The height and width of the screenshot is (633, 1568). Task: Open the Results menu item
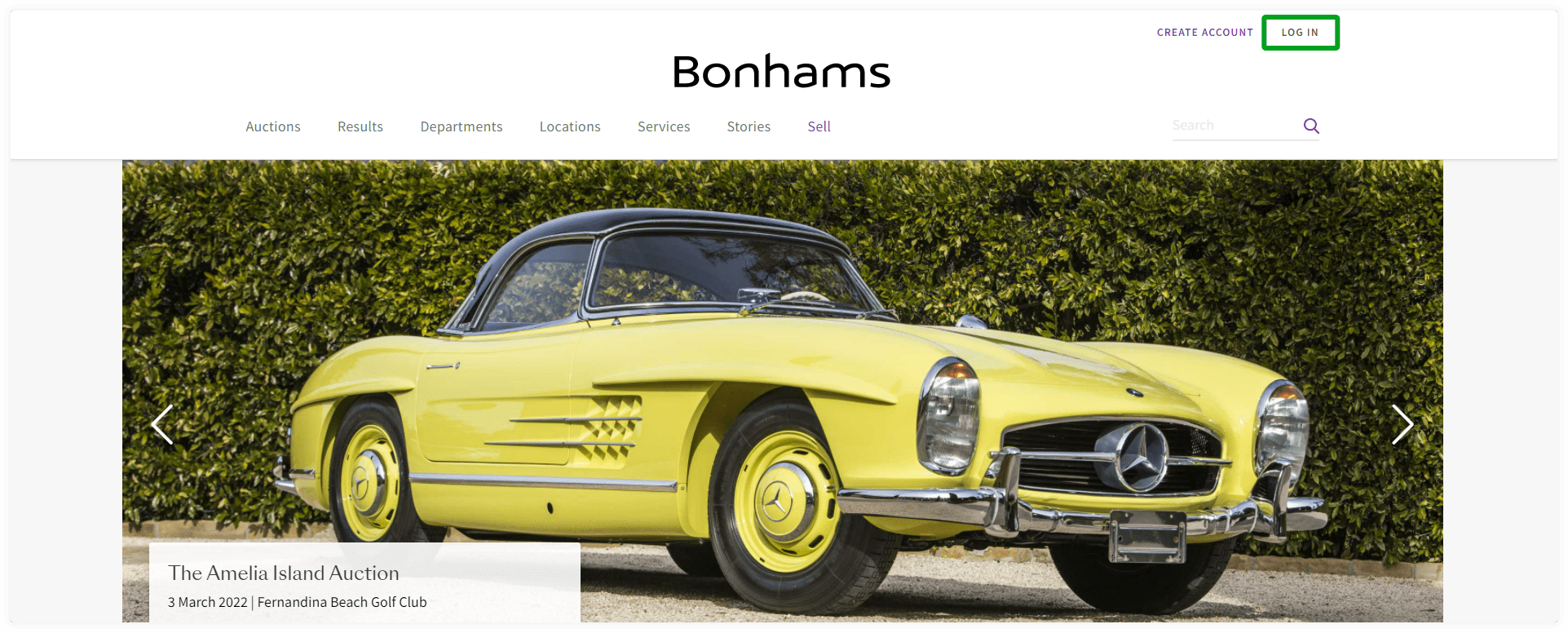coord(360,126)
